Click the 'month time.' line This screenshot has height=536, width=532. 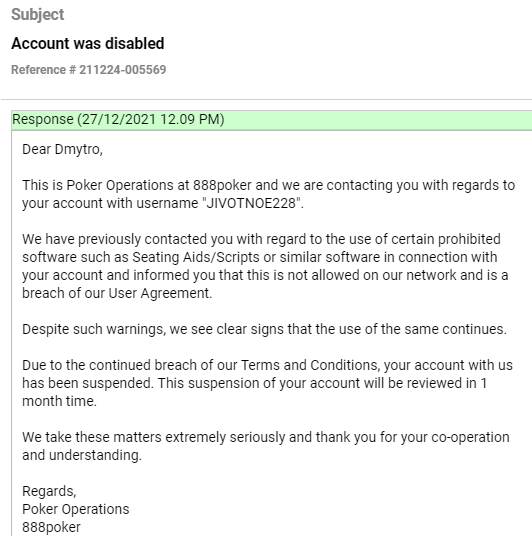tap(59, 401)
